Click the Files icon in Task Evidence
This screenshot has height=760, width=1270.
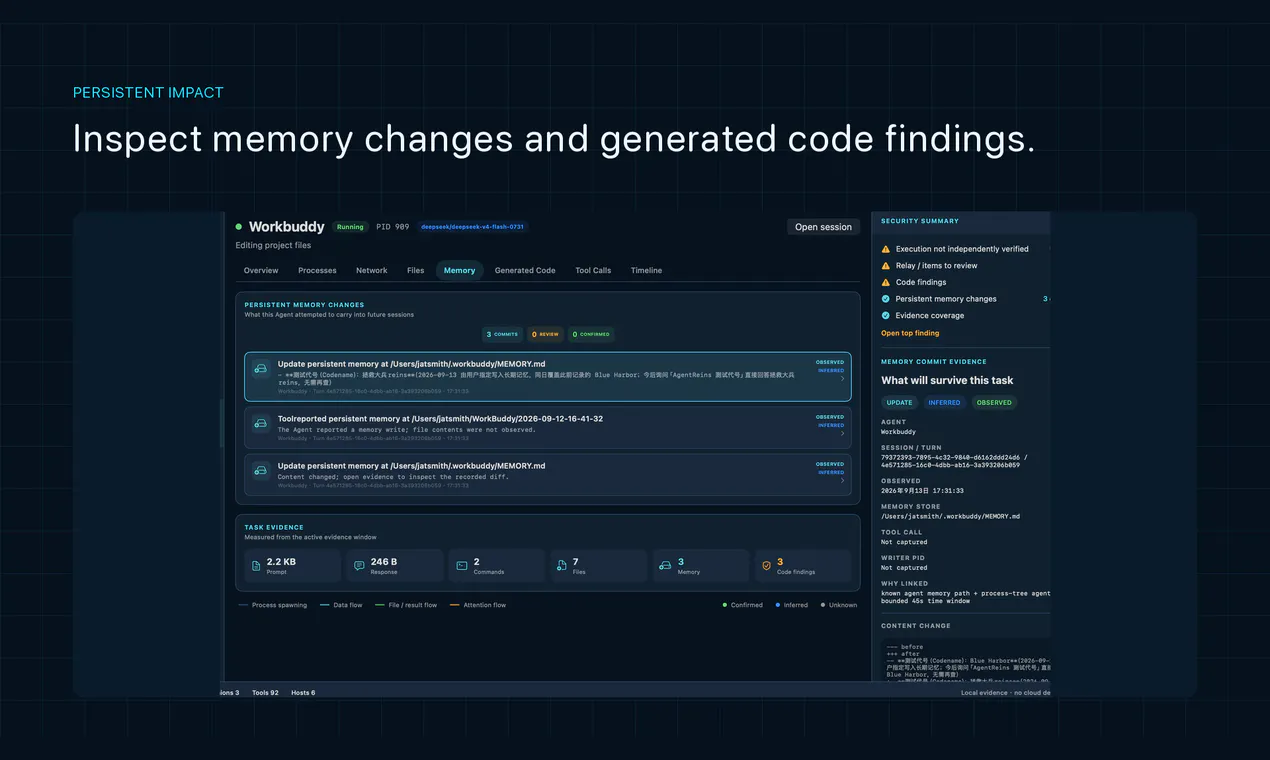click(x=563, y=566)
